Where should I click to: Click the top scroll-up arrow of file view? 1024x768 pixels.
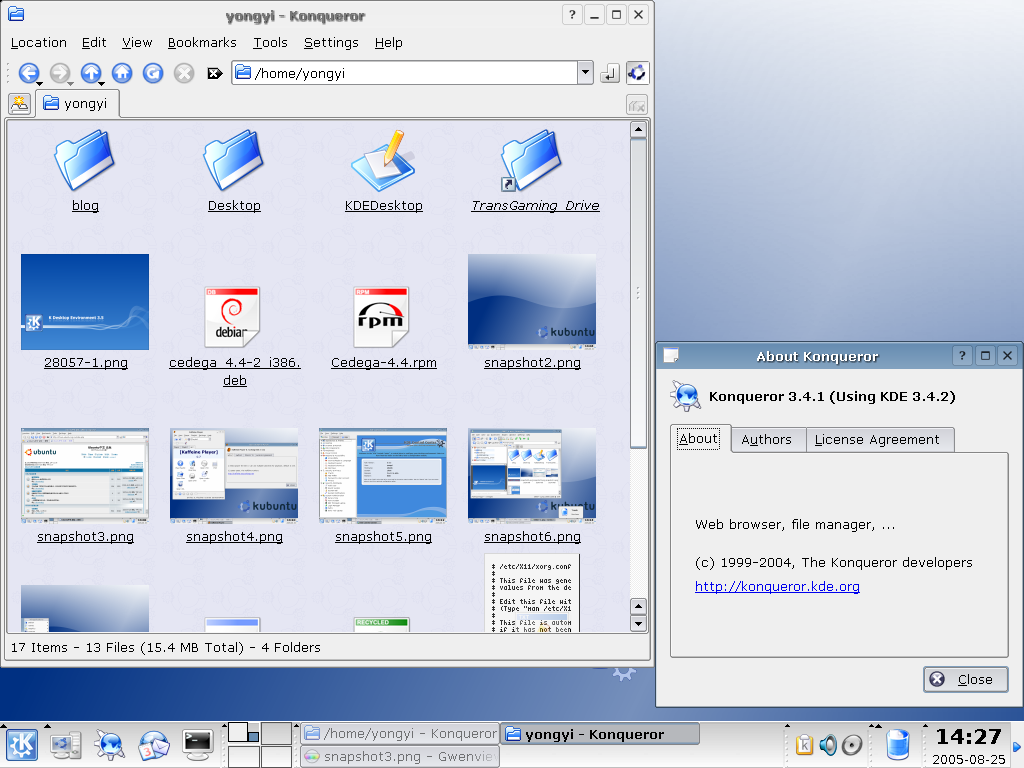click(x=638, y=129)
